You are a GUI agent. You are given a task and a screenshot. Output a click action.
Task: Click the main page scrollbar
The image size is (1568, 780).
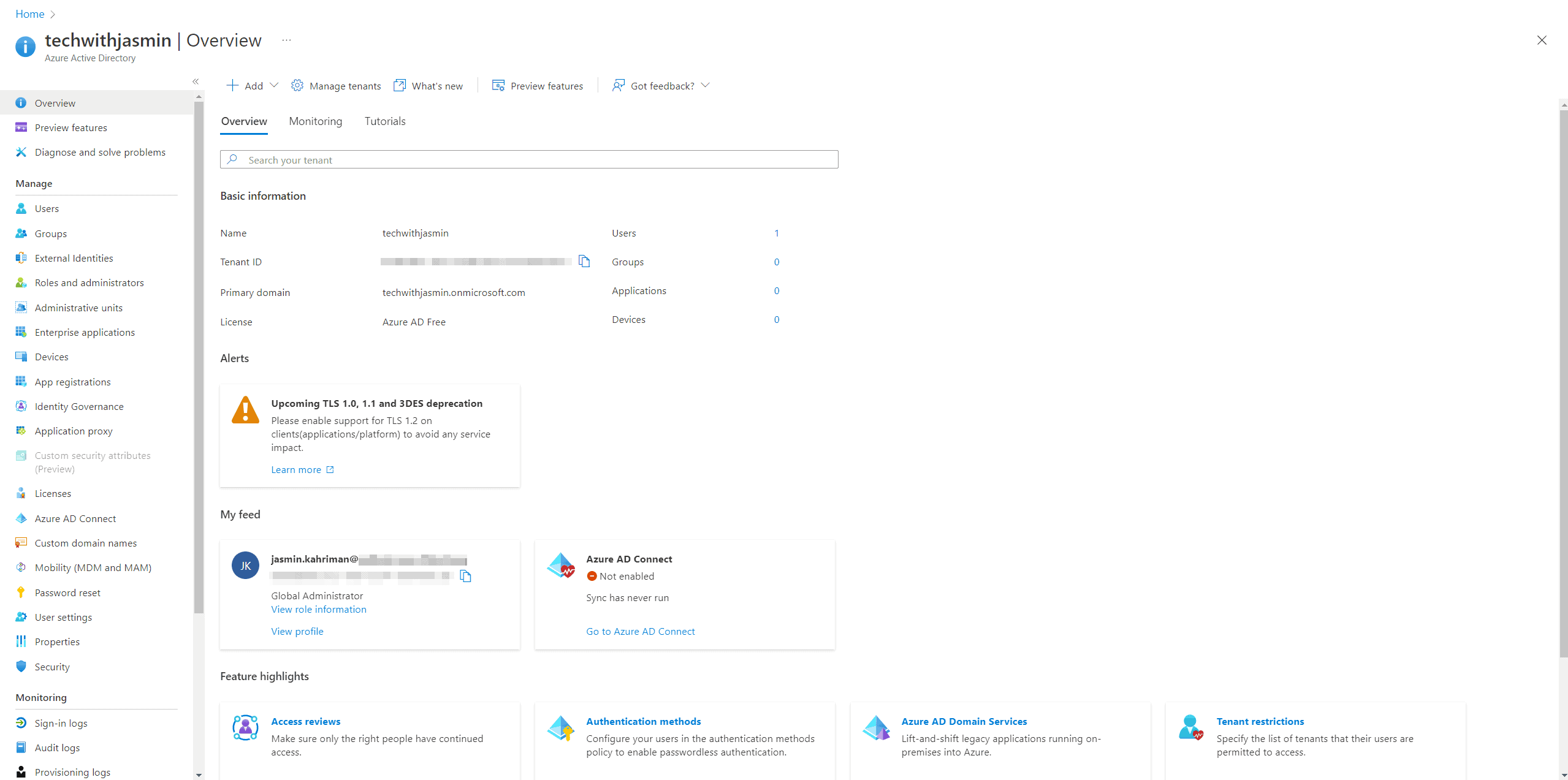(x=1563, y=383)
